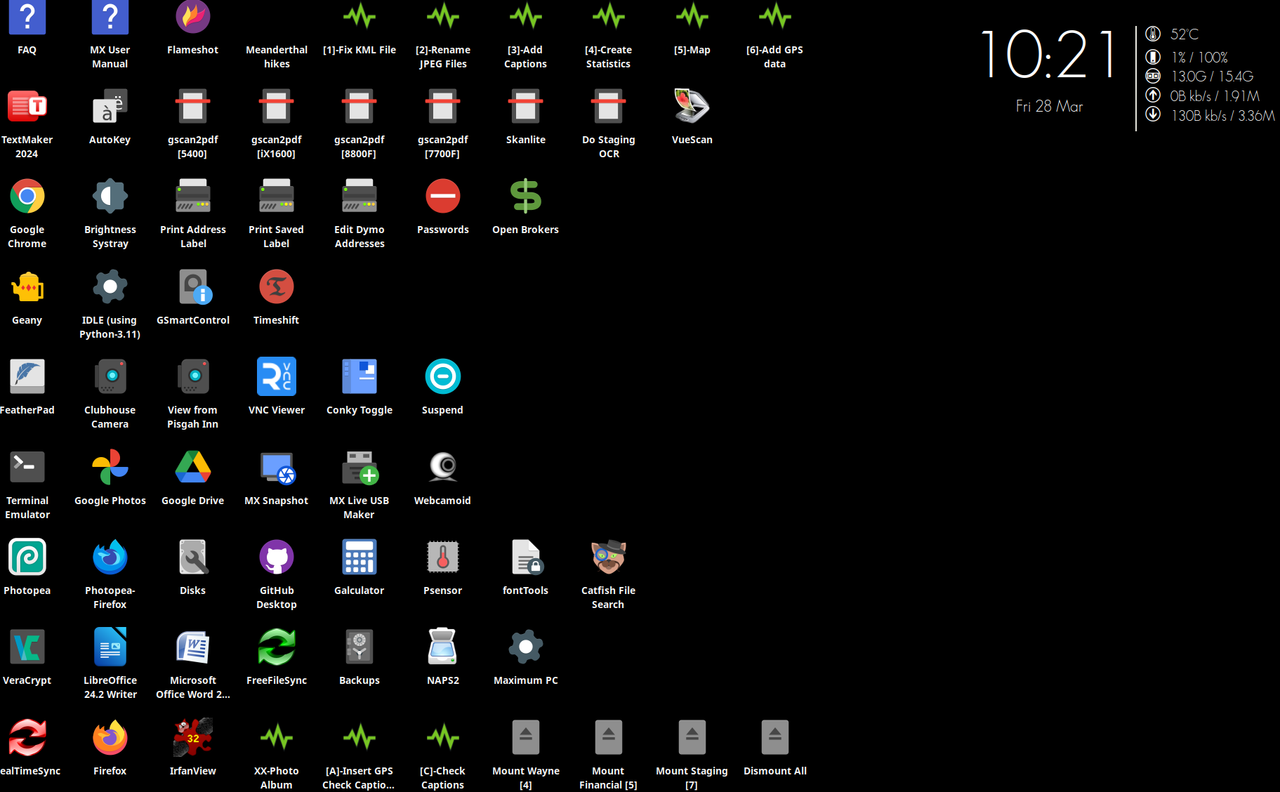Launch Geany editor
Image resolution: width=1280 pixels, height=792 pixels.
click(27, 287)
